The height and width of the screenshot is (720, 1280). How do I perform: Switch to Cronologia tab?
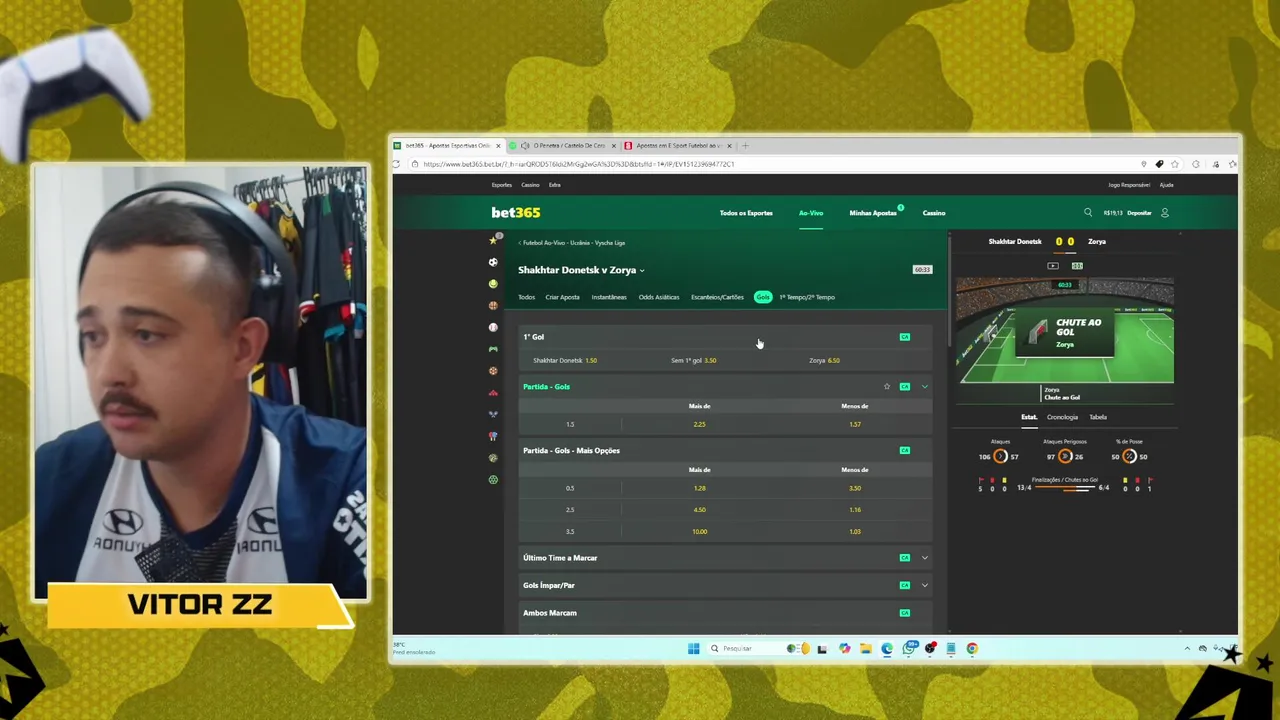pos(1062,417)
